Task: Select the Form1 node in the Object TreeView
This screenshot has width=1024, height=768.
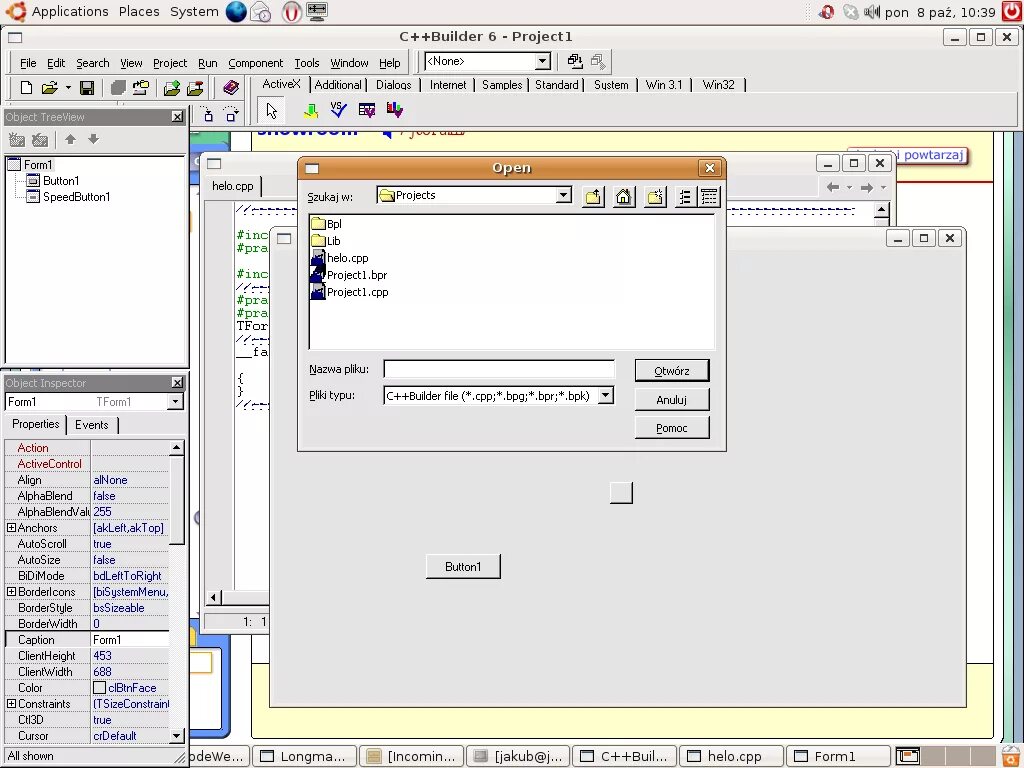Action: click(38, 165)
